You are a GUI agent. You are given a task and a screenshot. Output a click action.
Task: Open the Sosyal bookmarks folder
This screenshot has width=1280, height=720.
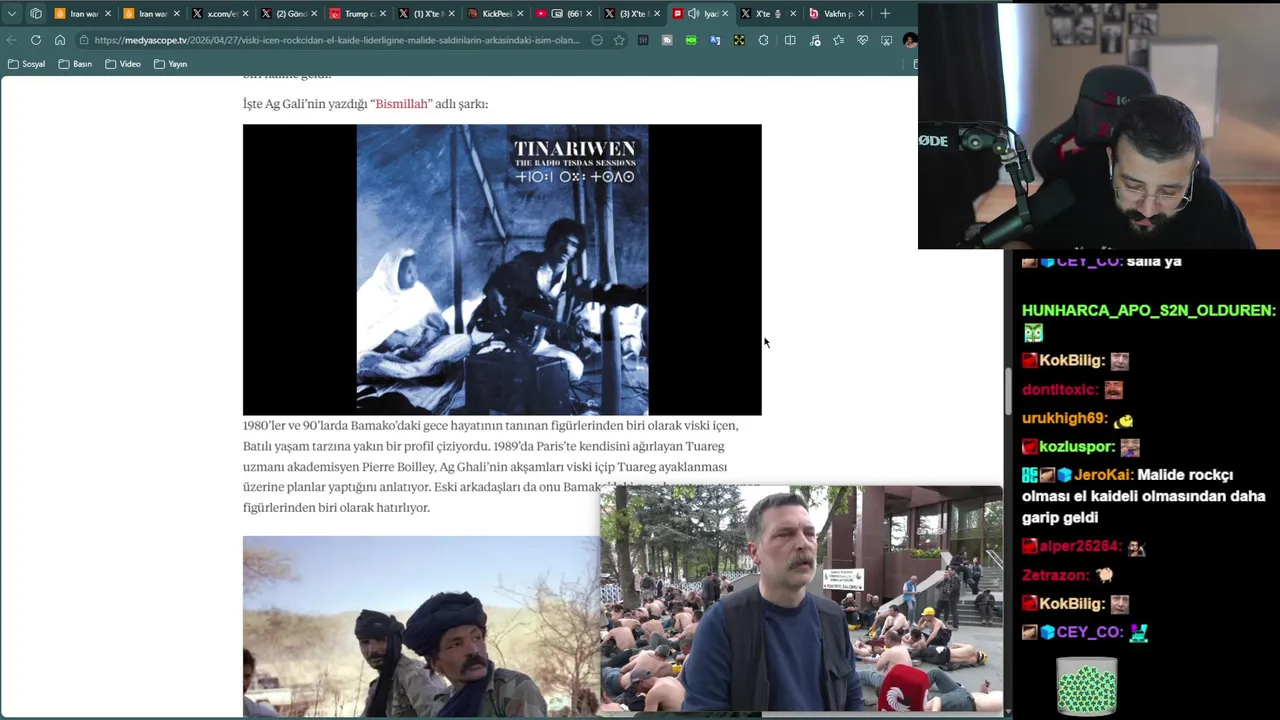coord(26,64)
